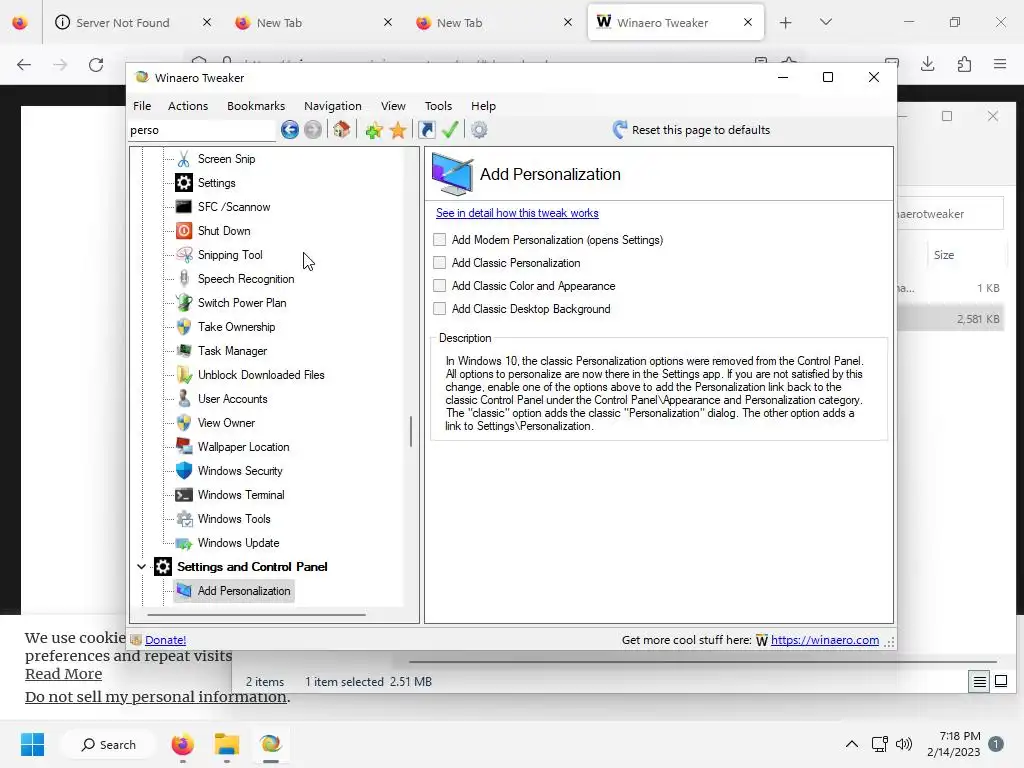Show hidden icons in system tray
Image resolution: width=1024 pixels, height=768 pixels.
852,744
